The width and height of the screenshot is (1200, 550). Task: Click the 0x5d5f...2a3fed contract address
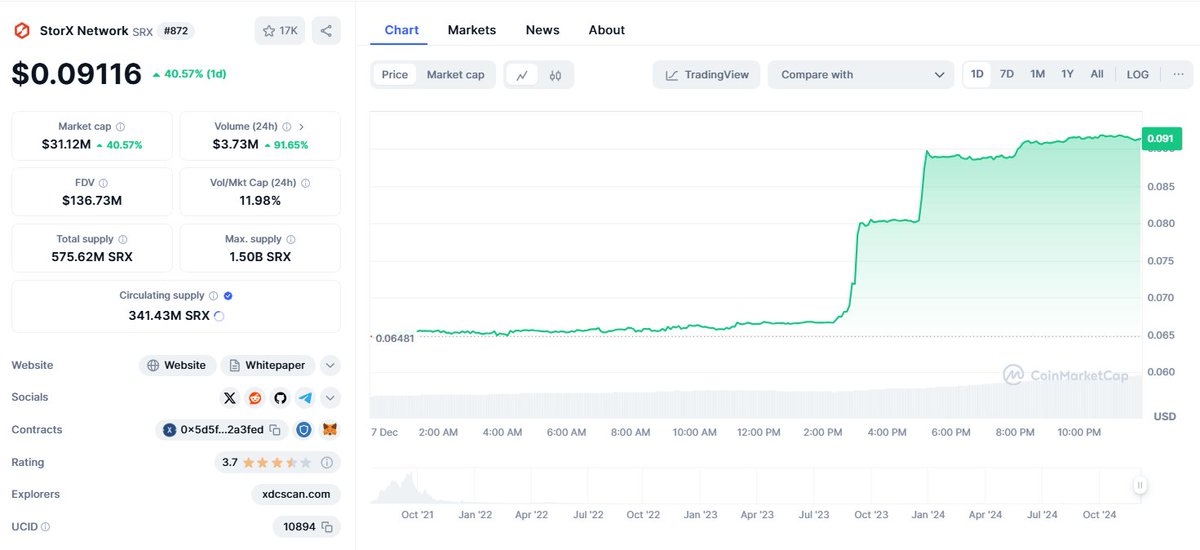coord(222,430)
